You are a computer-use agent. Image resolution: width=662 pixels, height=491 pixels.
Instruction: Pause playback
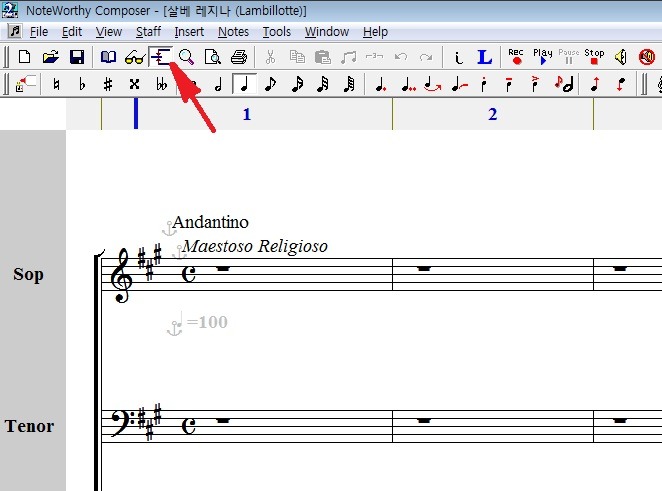[x=569, y=56]
